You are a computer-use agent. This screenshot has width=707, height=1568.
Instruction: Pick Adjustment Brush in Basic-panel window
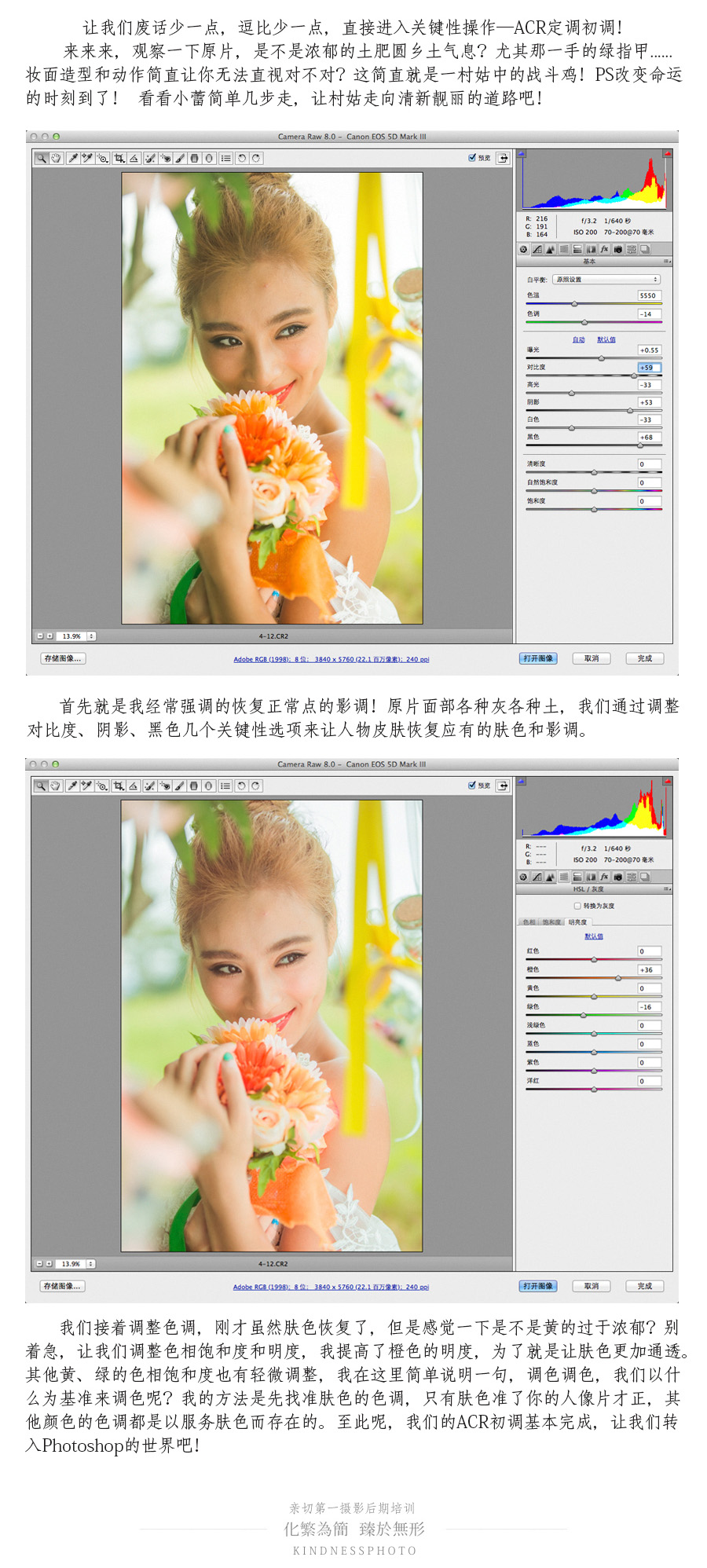pos(180,158)
